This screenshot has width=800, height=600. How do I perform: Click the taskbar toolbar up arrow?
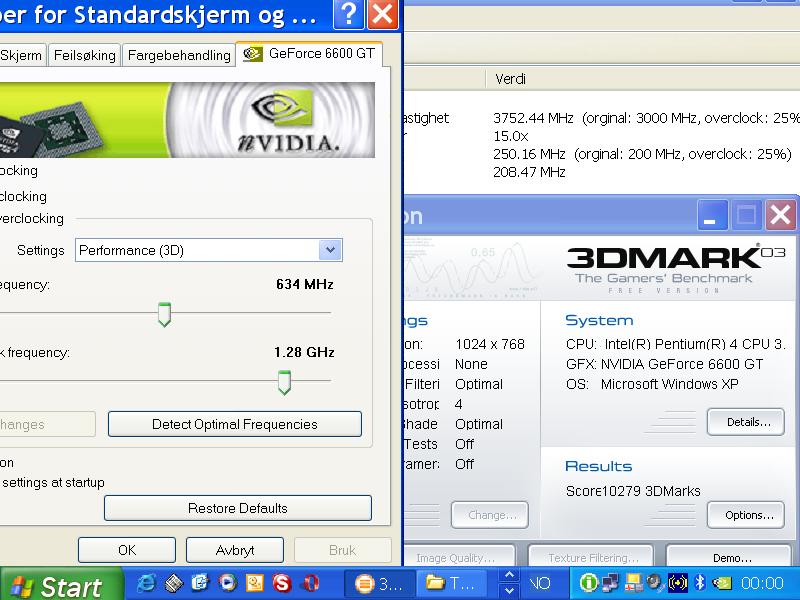tap(509, 575)
